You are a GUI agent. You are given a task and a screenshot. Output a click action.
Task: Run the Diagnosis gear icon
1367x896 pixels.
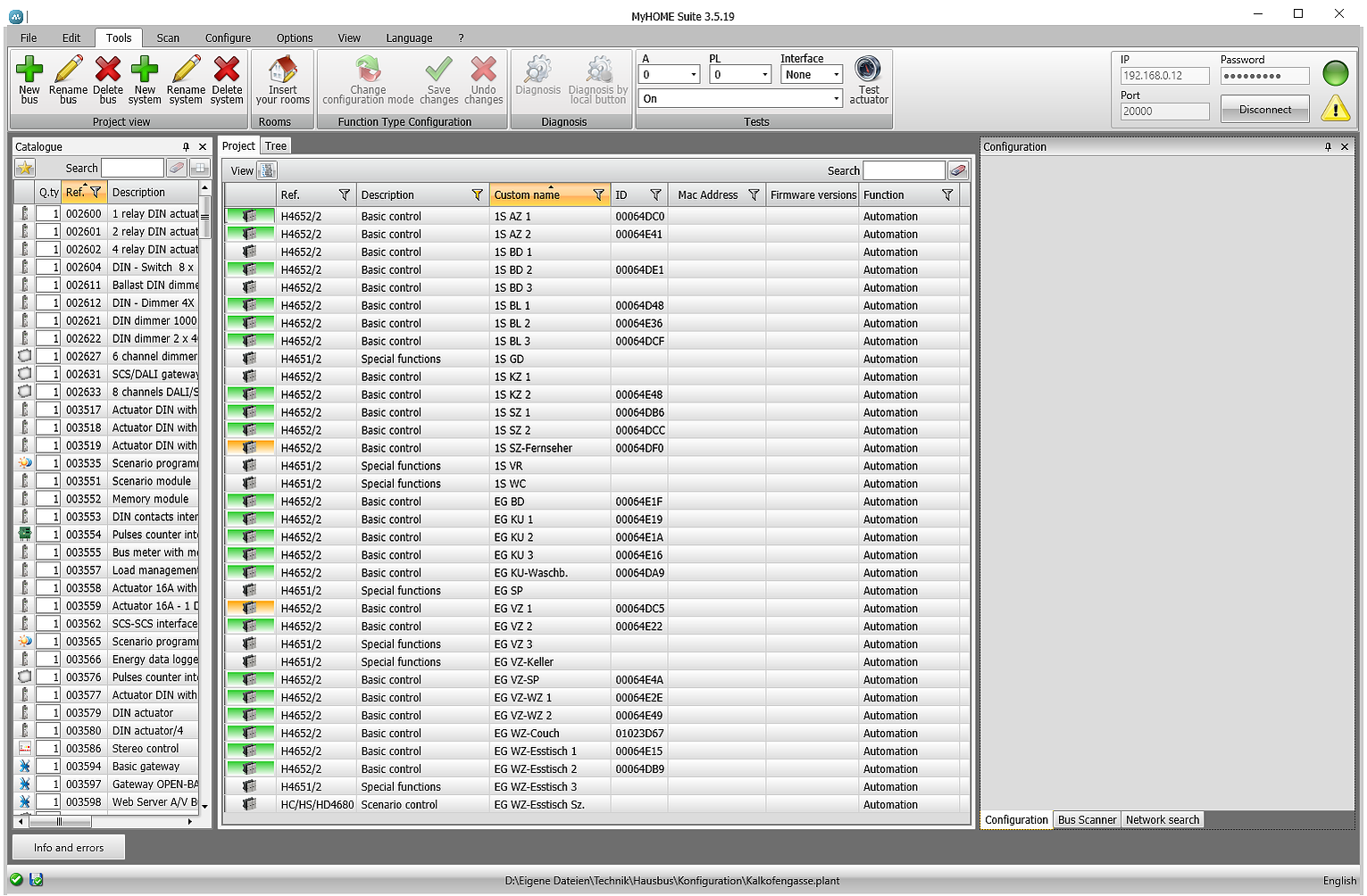click(x=538, y=70)
